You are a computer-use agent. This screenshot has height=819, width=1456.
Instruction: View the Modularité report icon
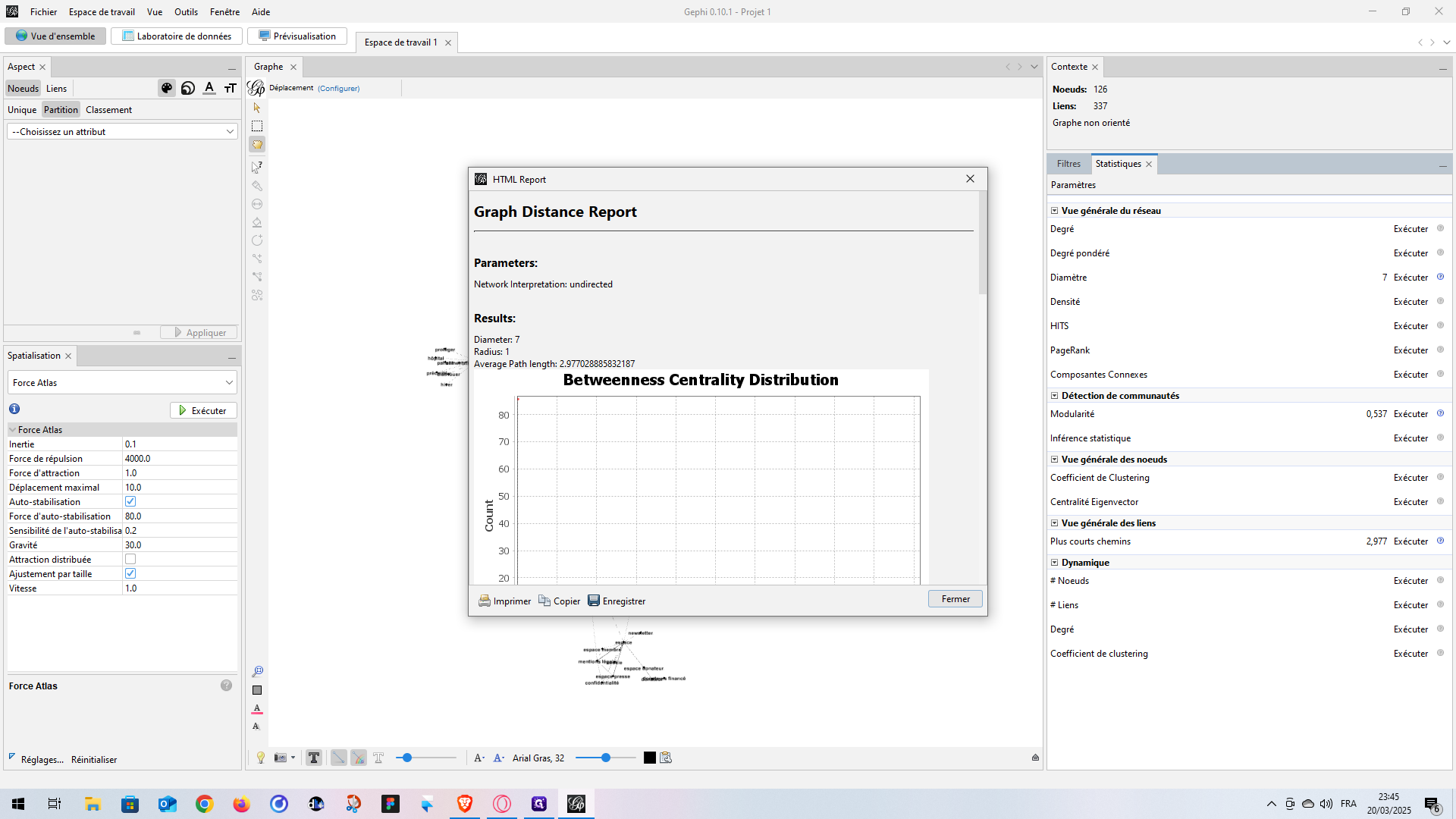tap(1440, 413)
